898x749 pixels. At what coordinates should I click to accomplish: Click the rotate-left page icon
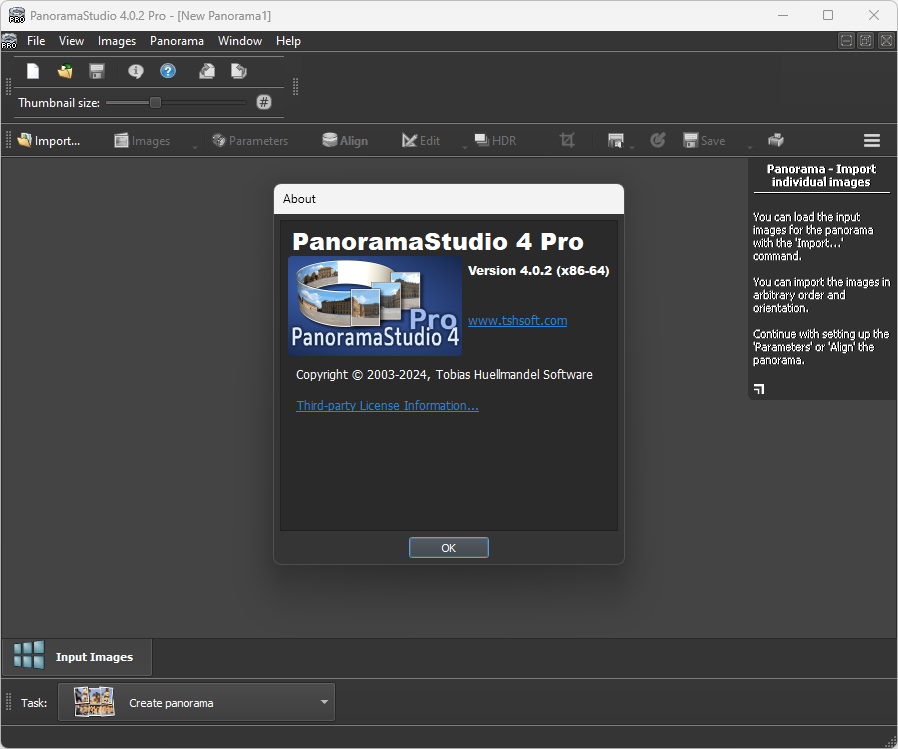207,71
